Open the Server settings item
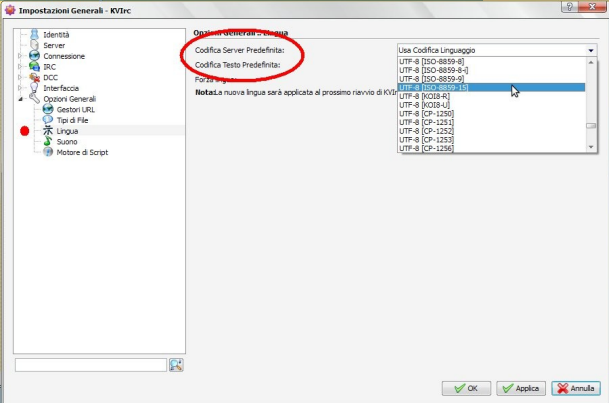Viewport: 609px width, 403px height. click(54, 45)
